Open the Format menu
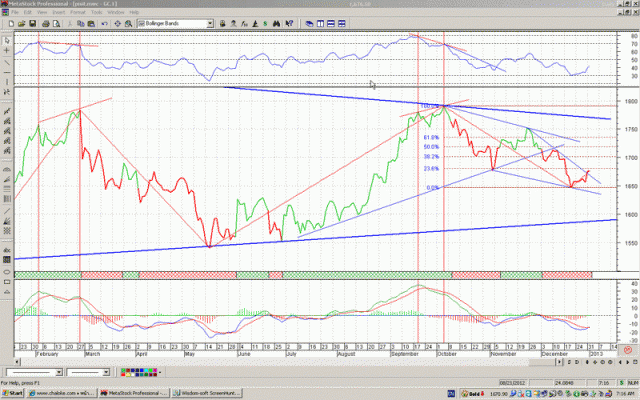640x400 pixels. click(72, 12)
